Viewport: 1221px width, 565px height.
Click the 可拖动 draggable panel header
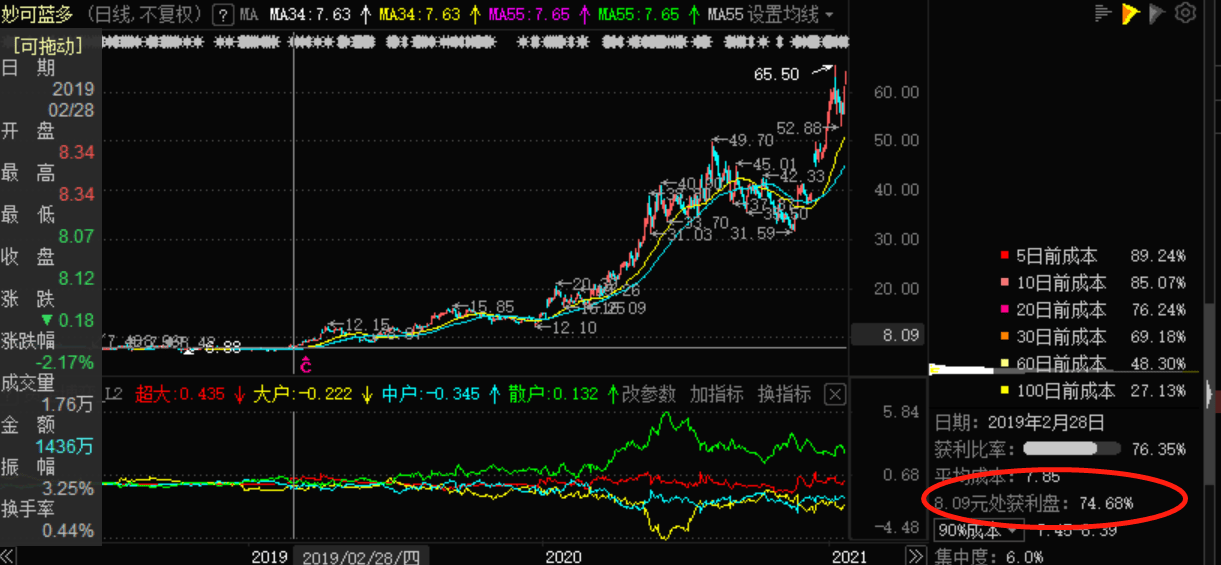(48, 45)
